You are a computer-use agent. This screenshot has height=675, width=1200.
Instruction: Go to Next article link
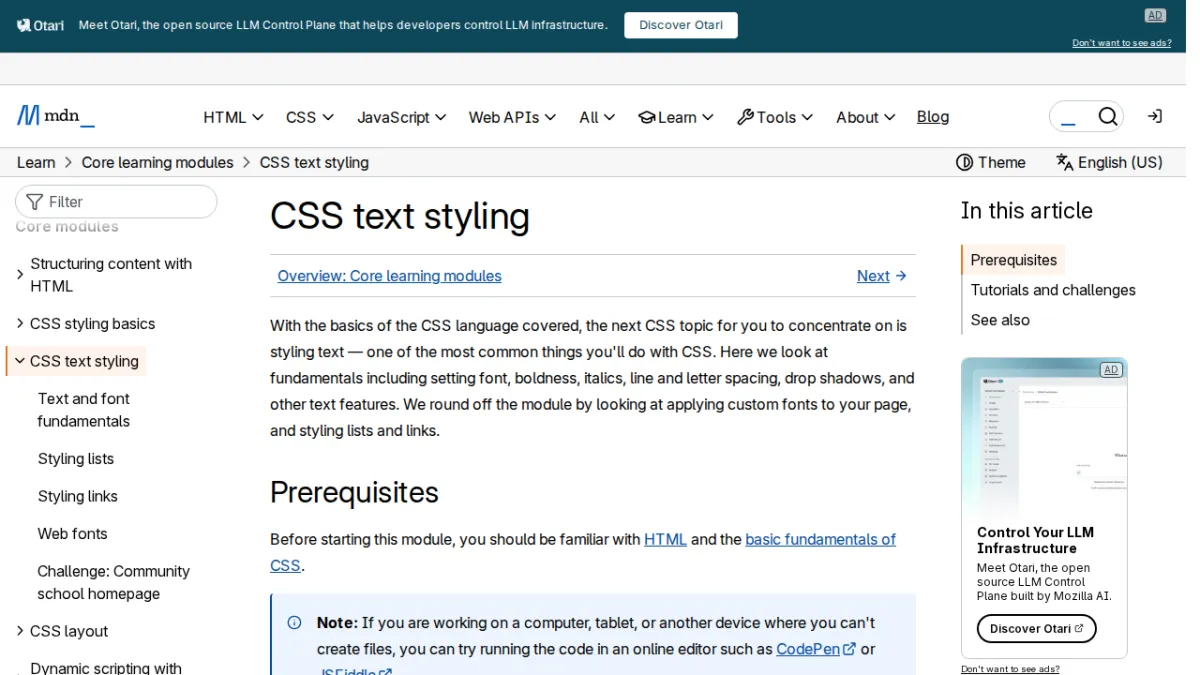tap(882, 276)
